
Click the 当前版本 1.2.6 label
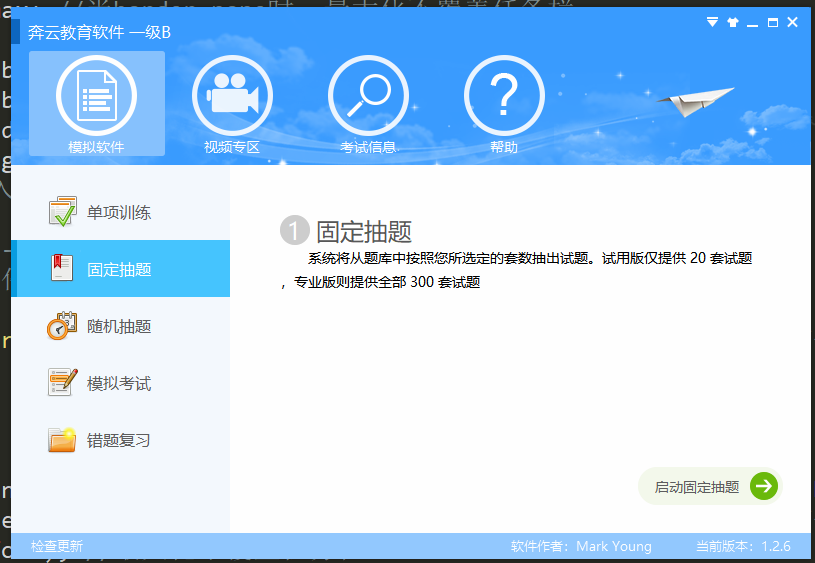pos(743,546)
